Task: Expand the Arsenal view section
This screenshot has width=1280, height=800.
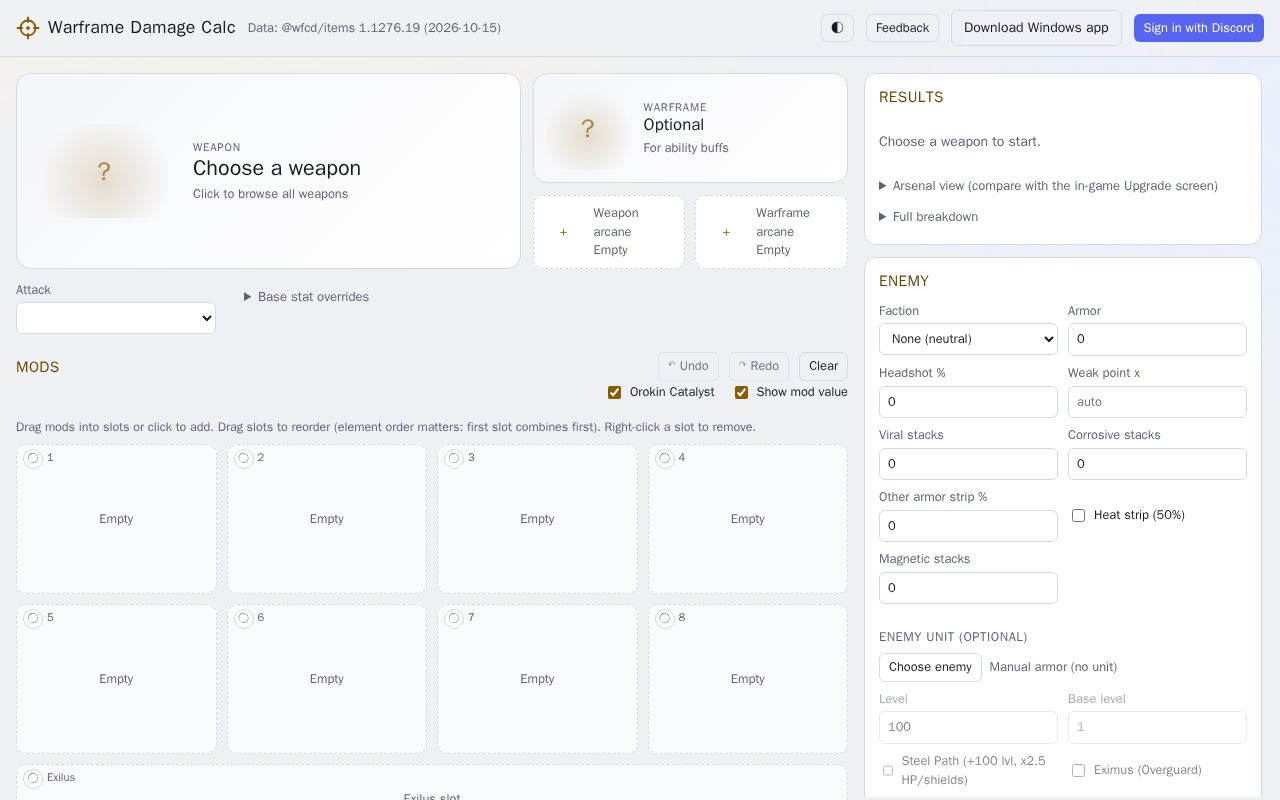Action: [1048, 186]
